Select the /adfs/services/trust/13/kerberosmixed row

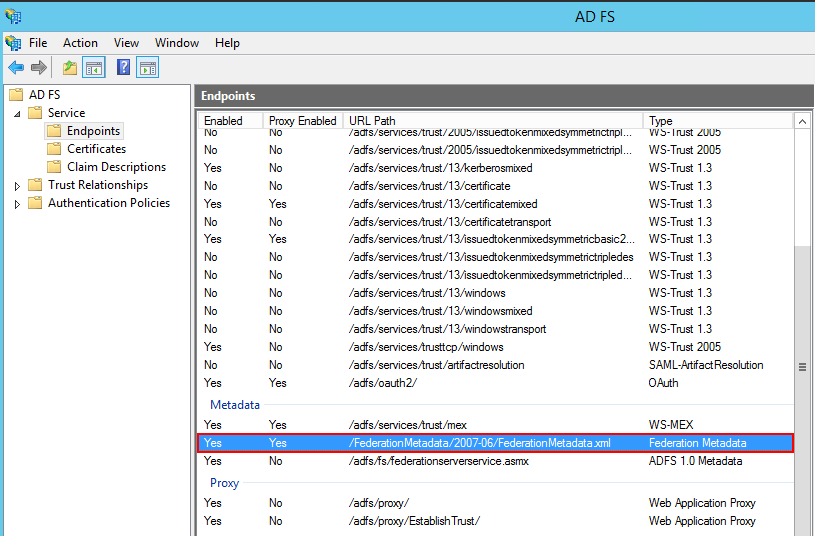[x=495, y=168]
